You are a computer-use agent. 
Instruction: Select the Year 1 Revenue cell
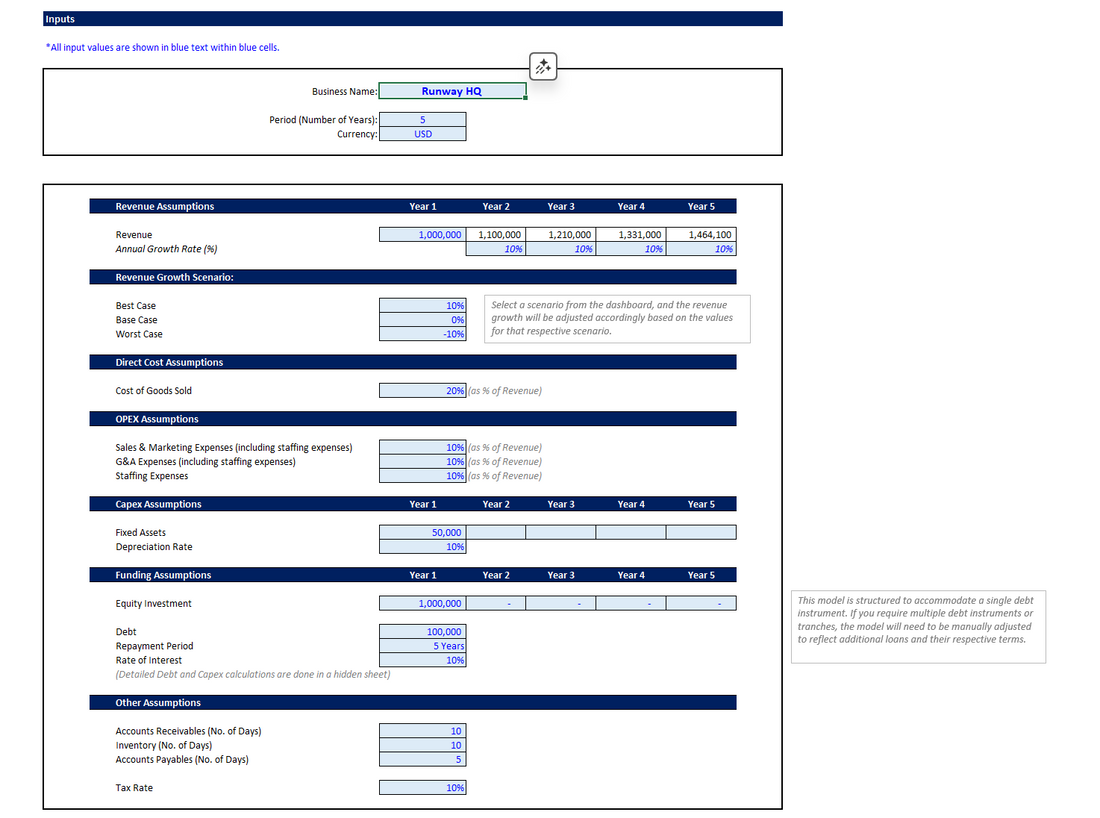[422, 234]
